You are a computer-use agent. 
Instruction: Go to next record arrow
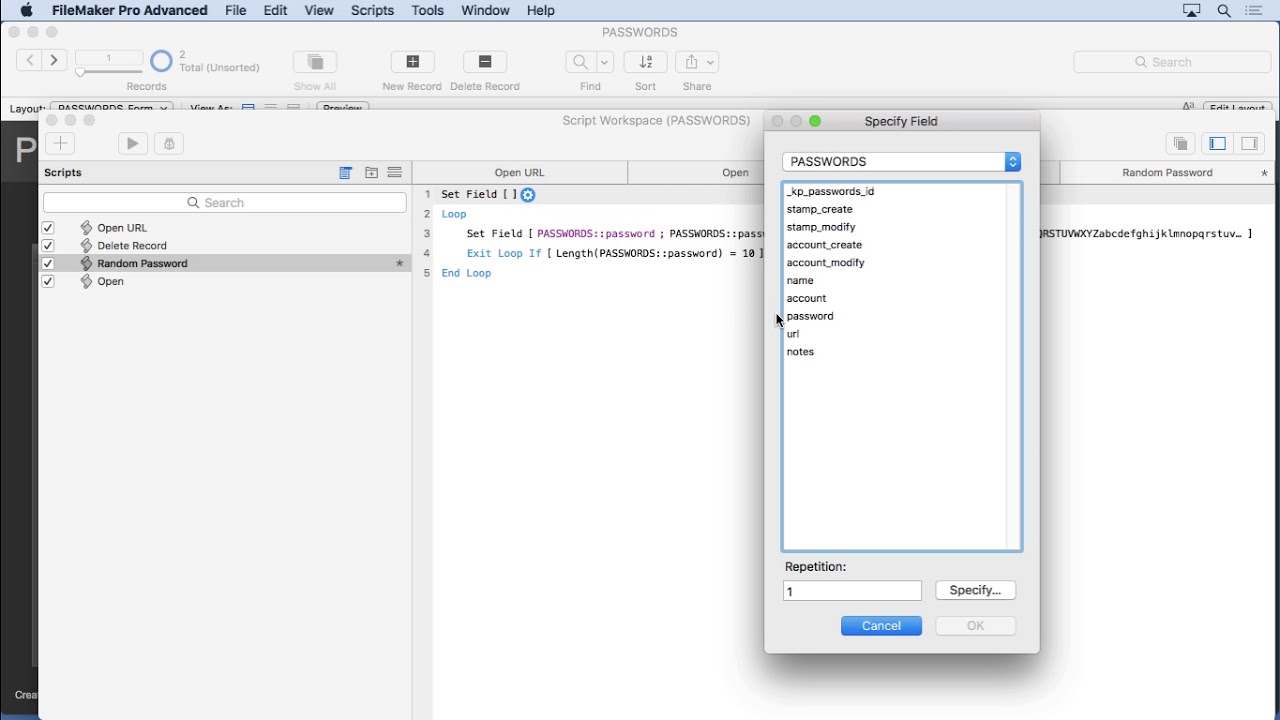point(55,61)
